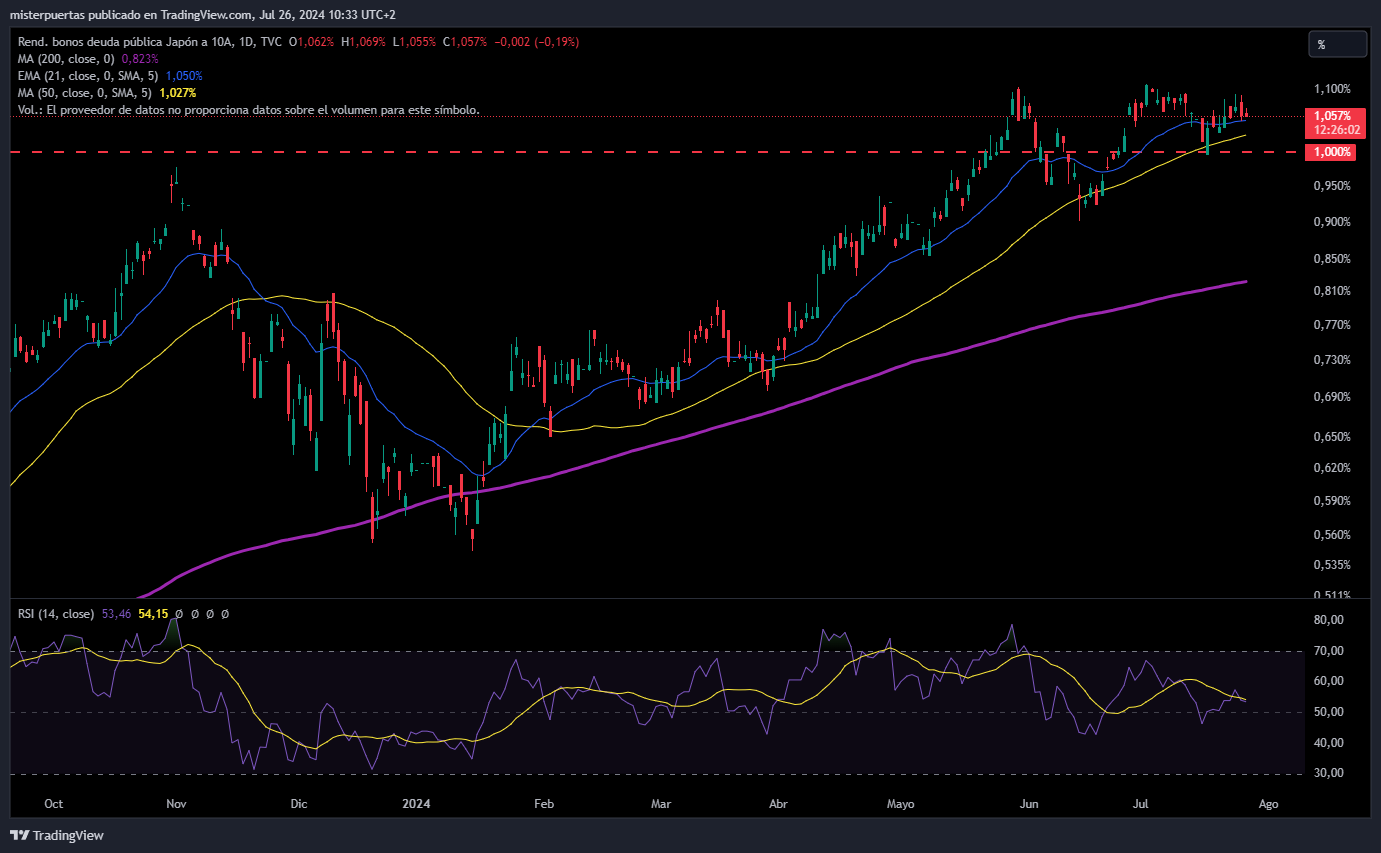Click the Vol. data provider notice
Viewport: 1381px width, 853px height.
pyautogui.click(x=248, y=110)
